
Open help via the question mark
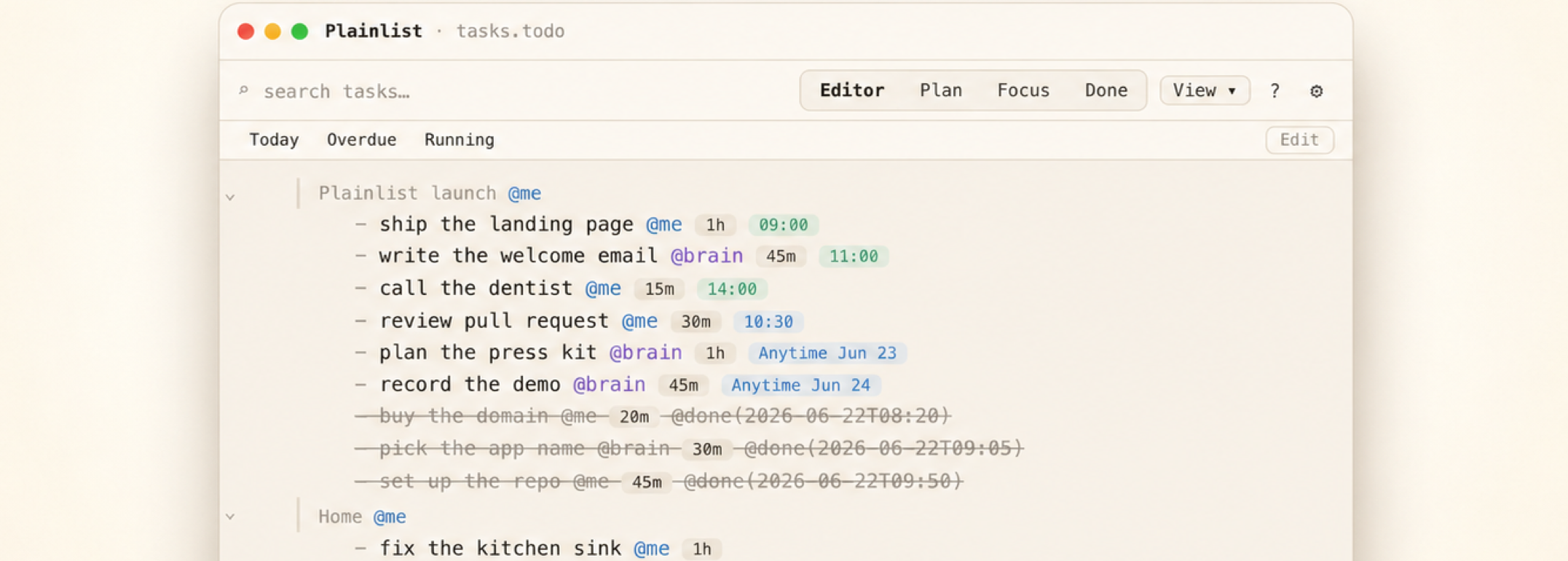point(1275,91)
